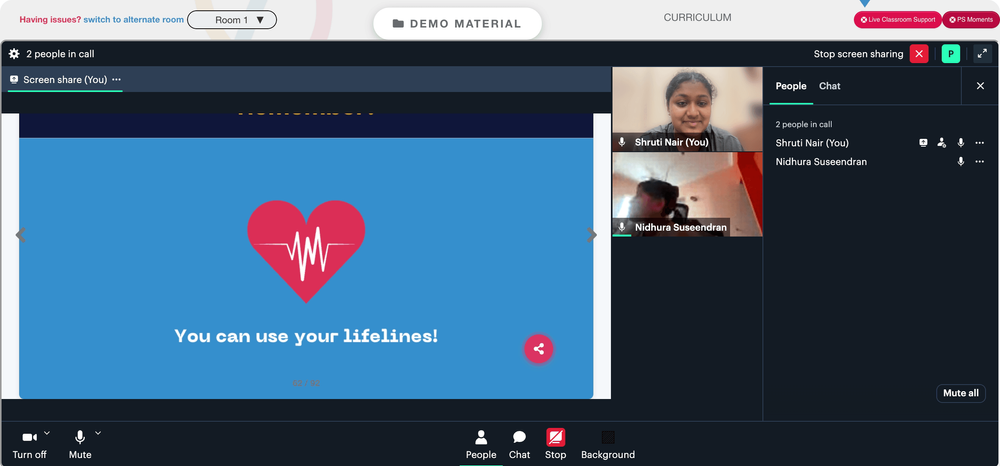Viewport: 1000px width, 466px height.
Task: Toggle Nidhura Suseendran's microphone in list
Action: [960, 162]
